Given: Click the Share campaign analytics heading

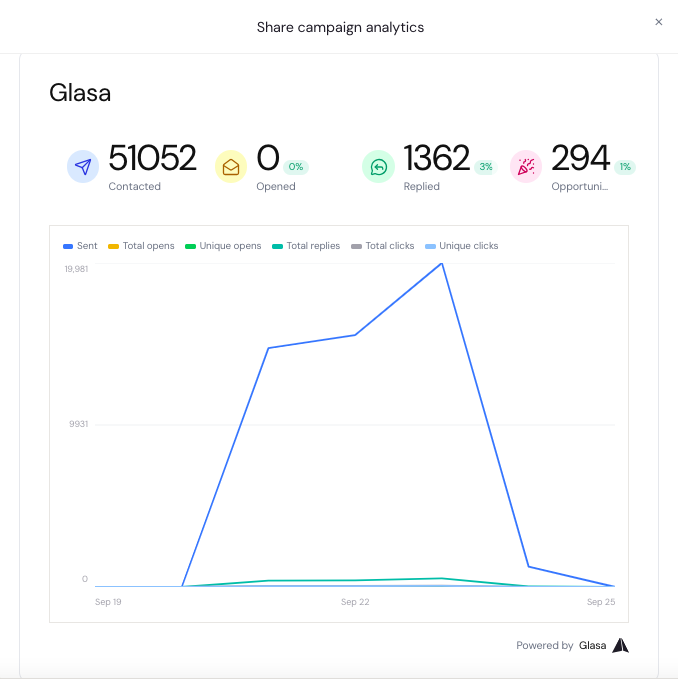Looking at the screenshot, I should tap(340, 27).
